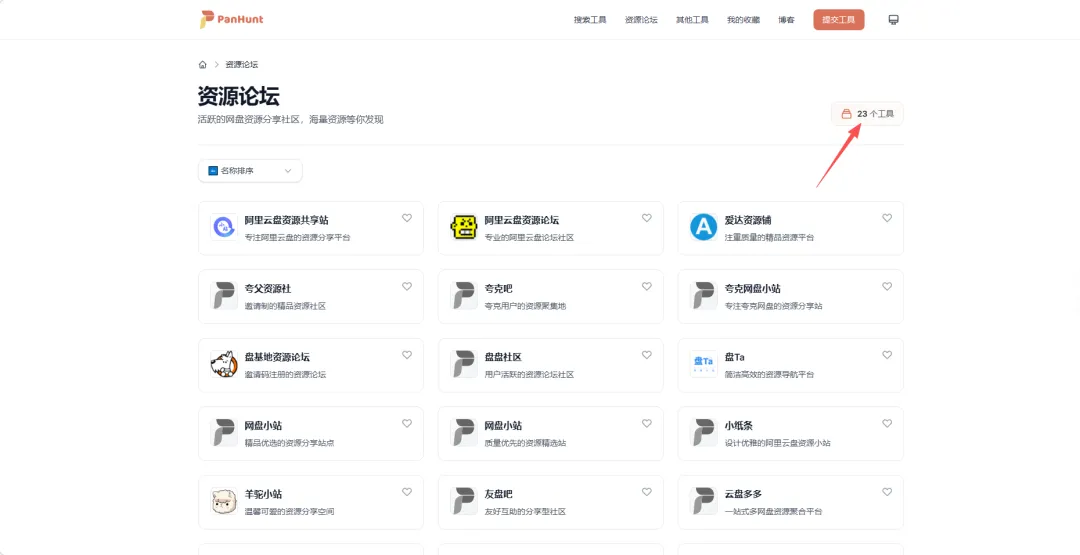Click the 友盘吧 card icon
The image size is (1080, 555).
click(x=464, y=501)
